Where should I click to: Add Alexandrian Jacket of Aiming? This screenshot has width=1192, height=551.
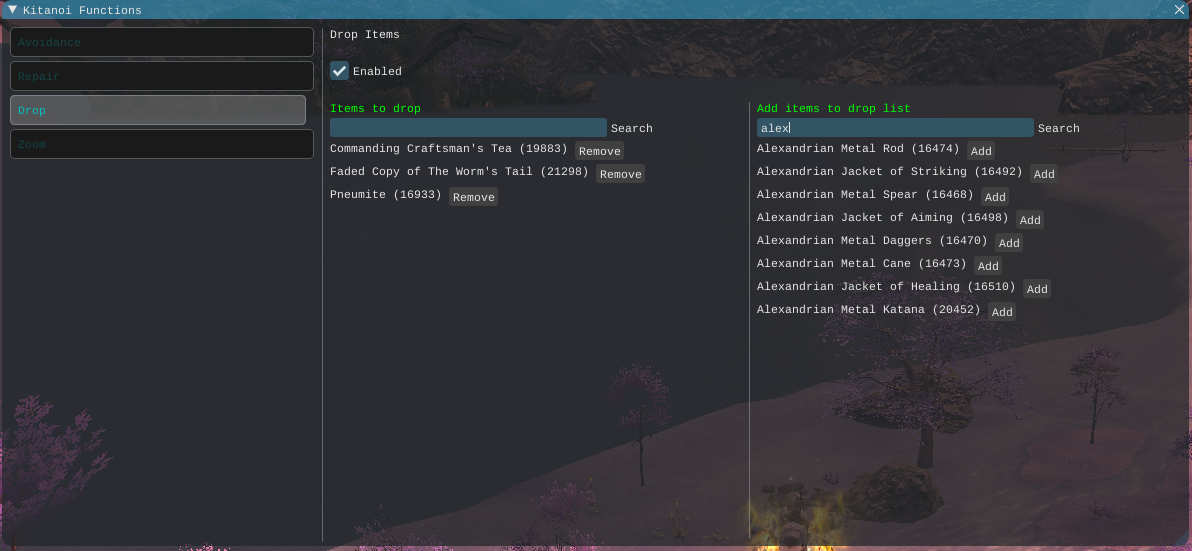(x=1030, y=220)
